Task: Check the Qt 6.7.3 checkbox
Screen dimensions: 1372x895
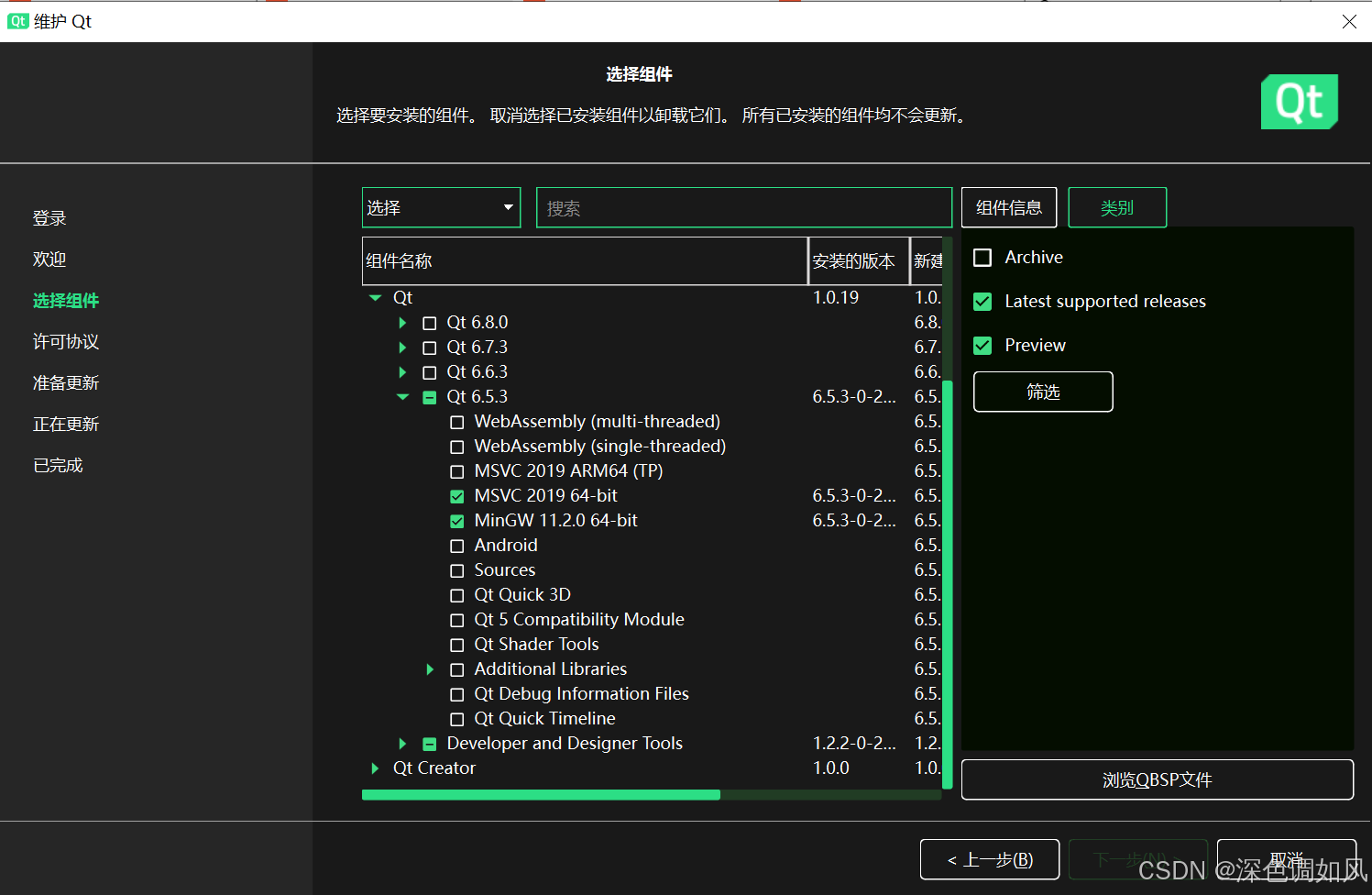Action: click(x=429, y=348)
